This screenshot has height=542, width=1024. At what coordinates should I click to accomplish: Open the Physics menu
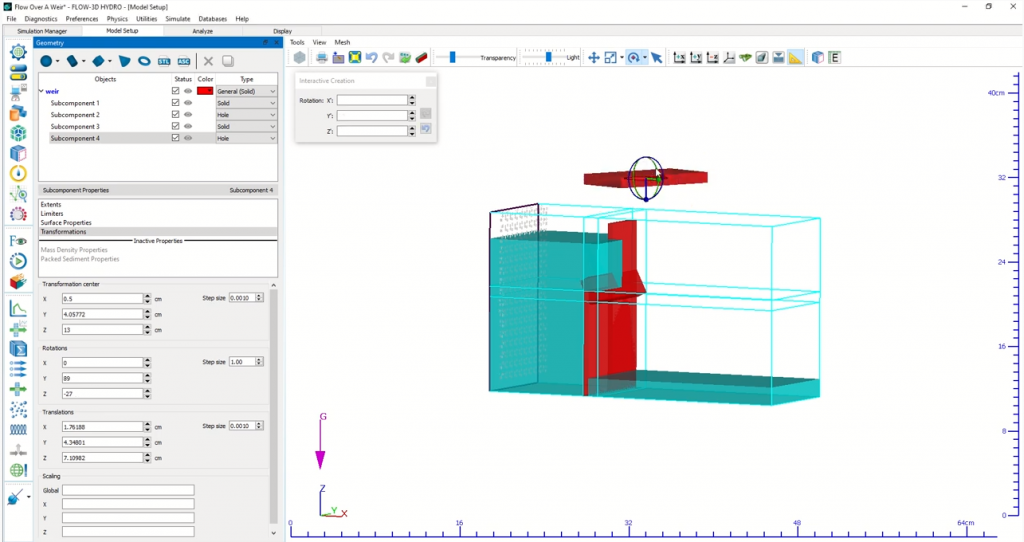tap(117, 19)
